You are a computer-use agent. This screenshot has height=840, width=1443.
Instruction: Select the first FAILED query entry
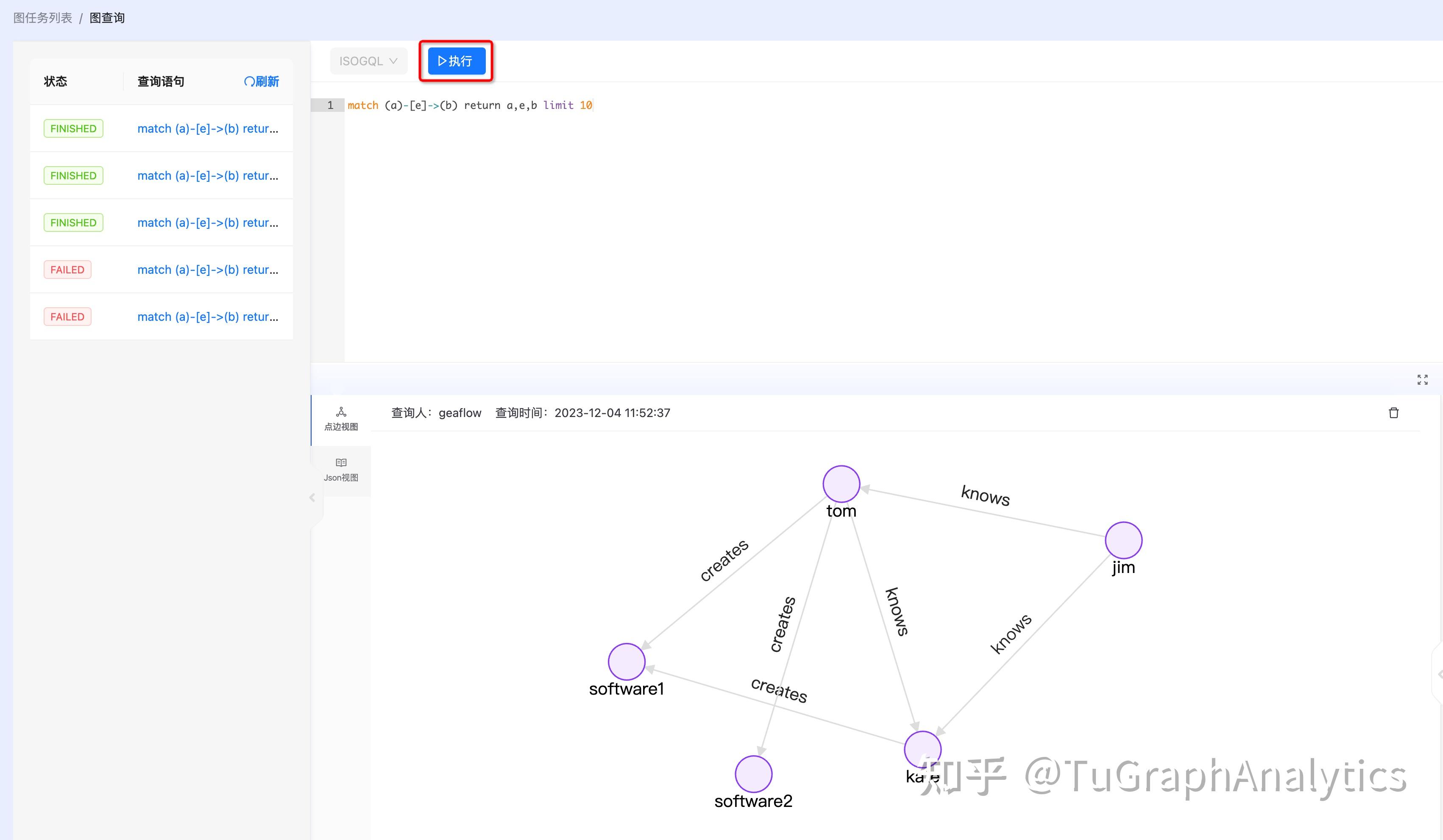coord(209,269)
